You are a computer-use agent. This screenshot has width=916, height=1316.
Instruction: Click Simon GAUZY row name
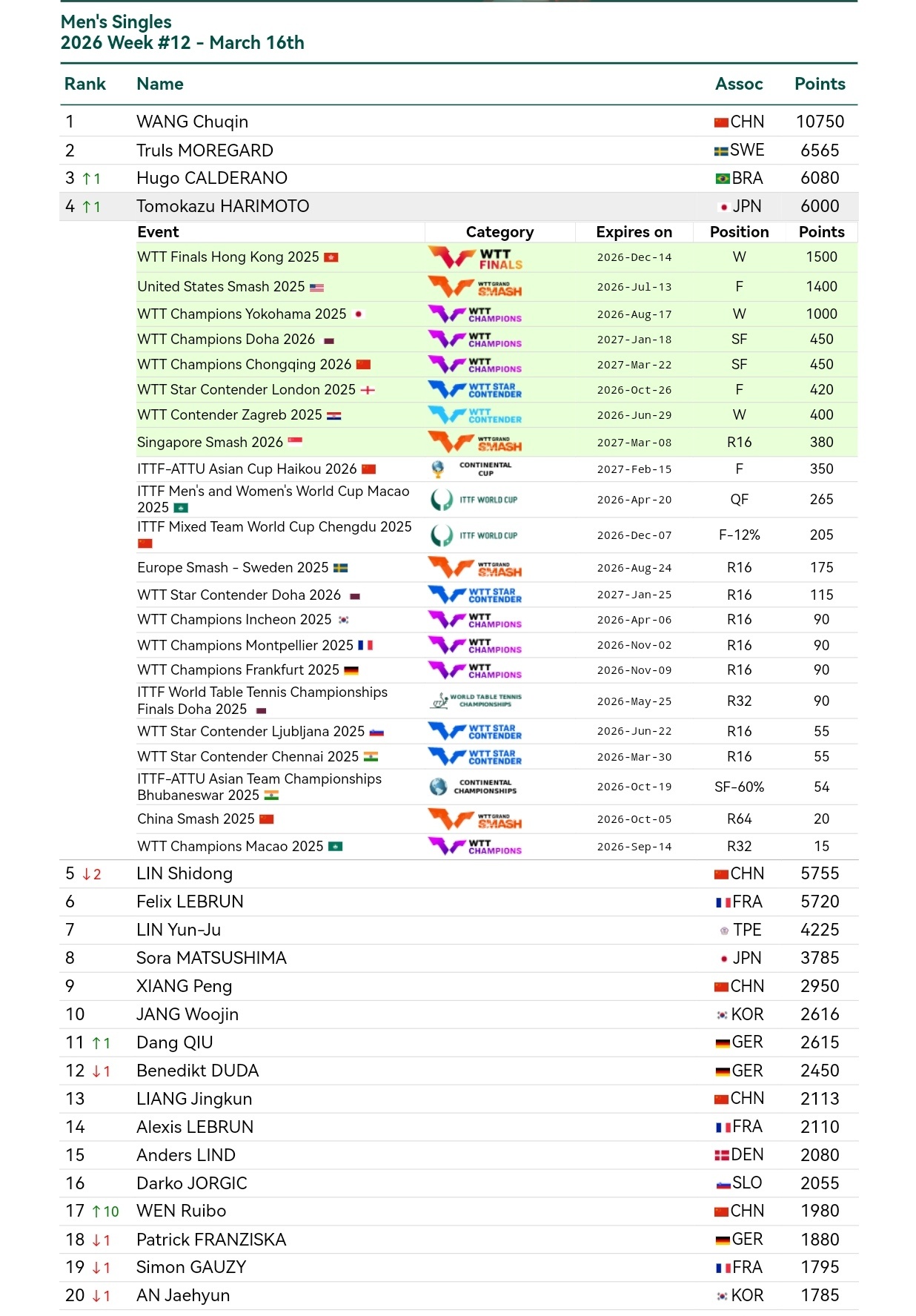(191, 1268)
